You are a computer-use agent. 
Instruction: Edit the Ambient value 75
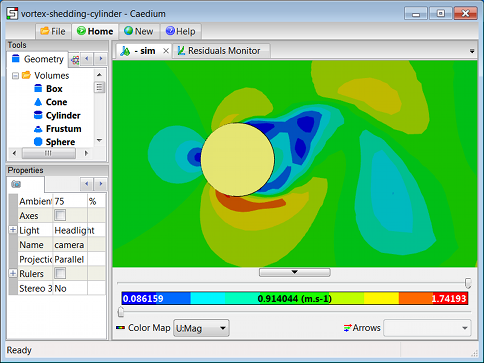70,201
